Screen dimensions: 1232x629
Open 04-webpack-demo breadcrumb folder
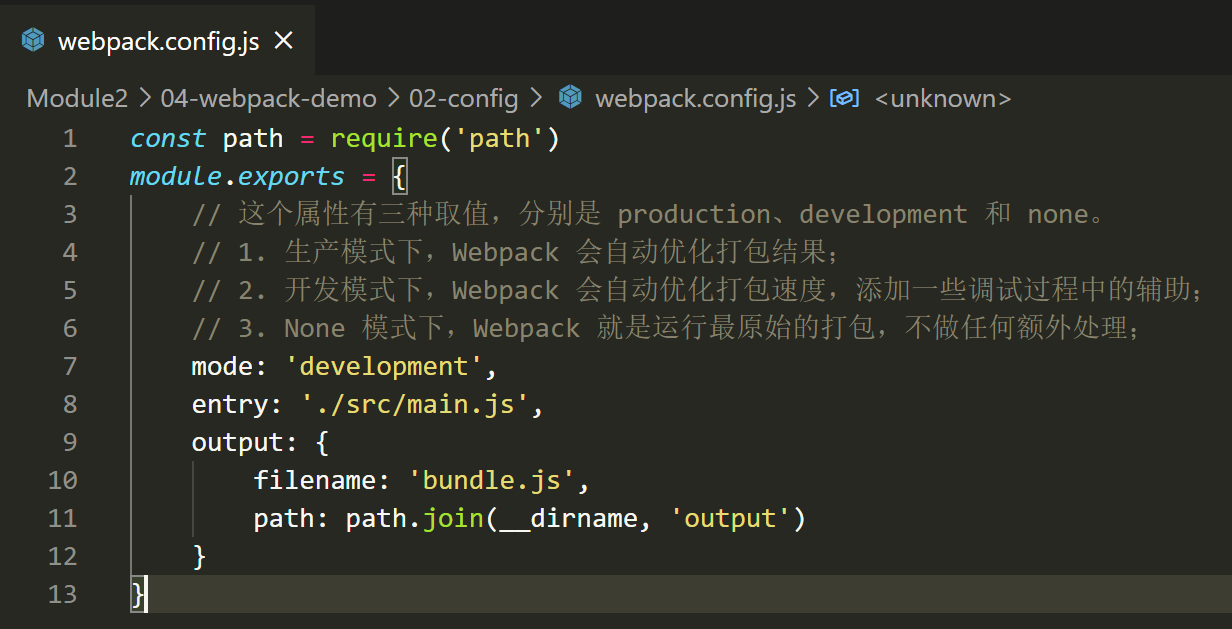tap(269, 98)
